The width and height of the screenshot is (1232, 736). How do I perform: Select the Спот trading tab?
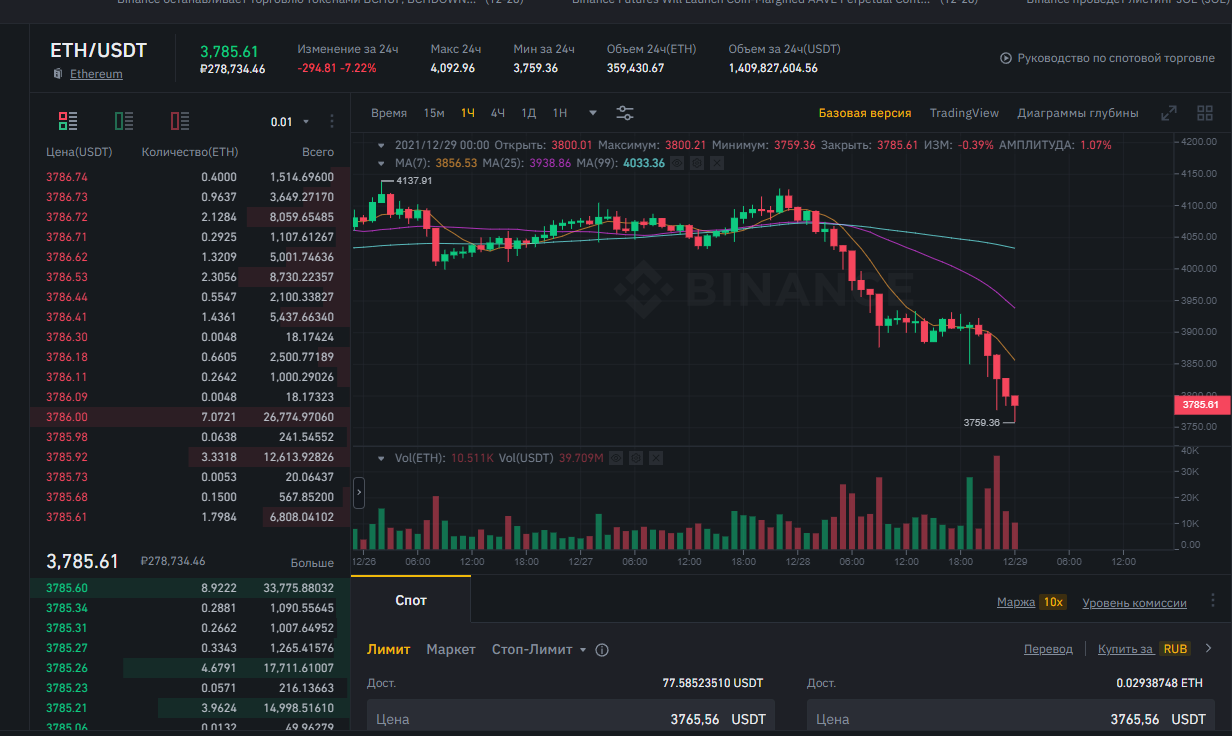tap(411, 600)
